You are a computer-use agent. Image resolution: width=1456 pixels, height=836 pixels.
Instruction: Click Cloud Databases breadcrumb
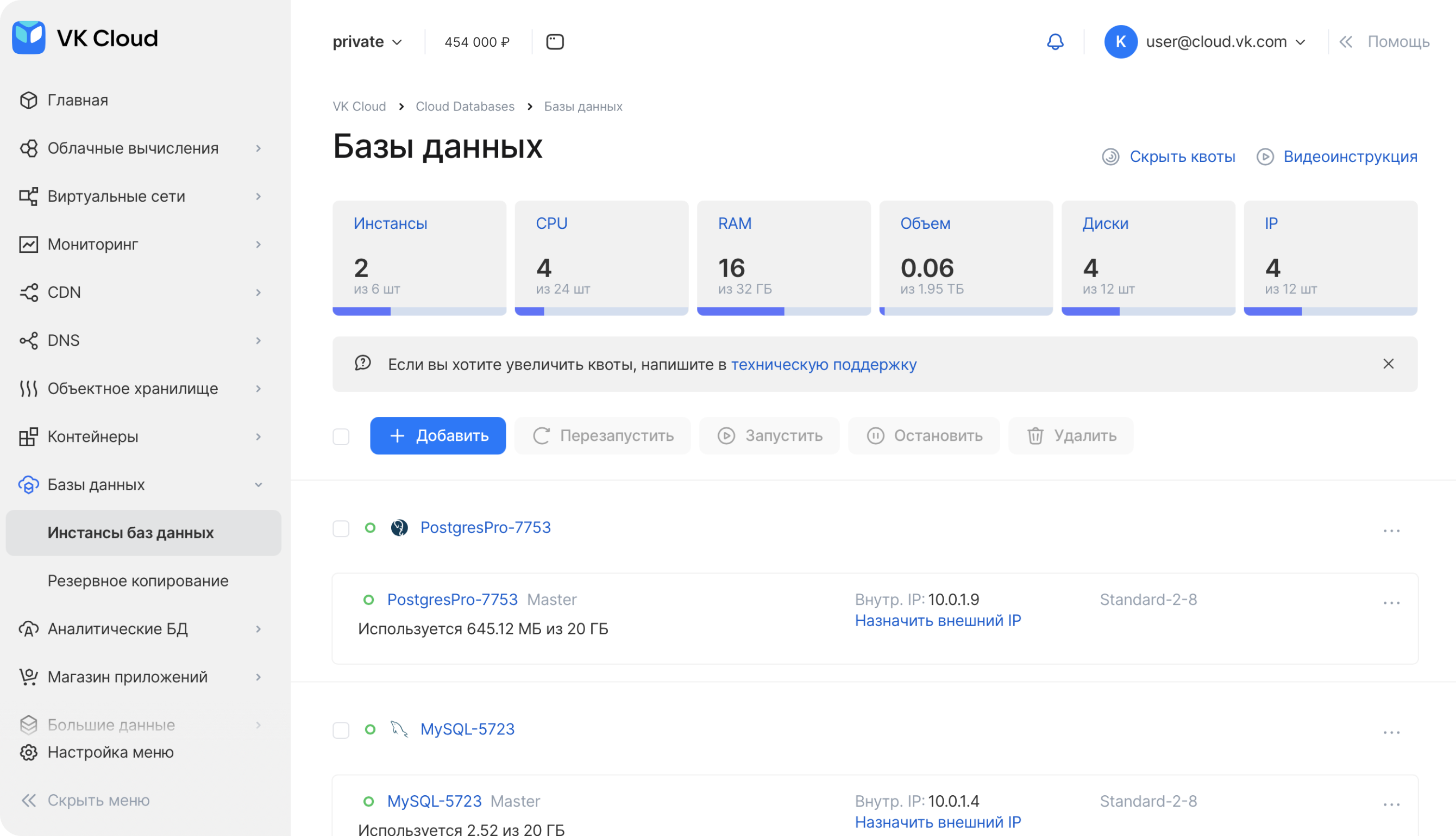point(465,106)
